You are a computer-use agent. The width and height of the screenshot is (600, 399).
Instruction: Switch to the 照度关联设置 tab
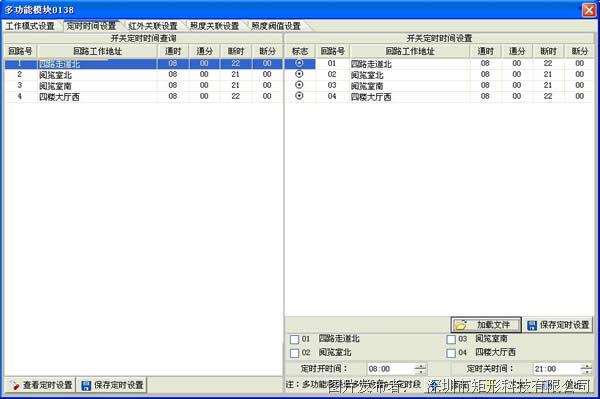pyautogui.click(x=214, y=26)
